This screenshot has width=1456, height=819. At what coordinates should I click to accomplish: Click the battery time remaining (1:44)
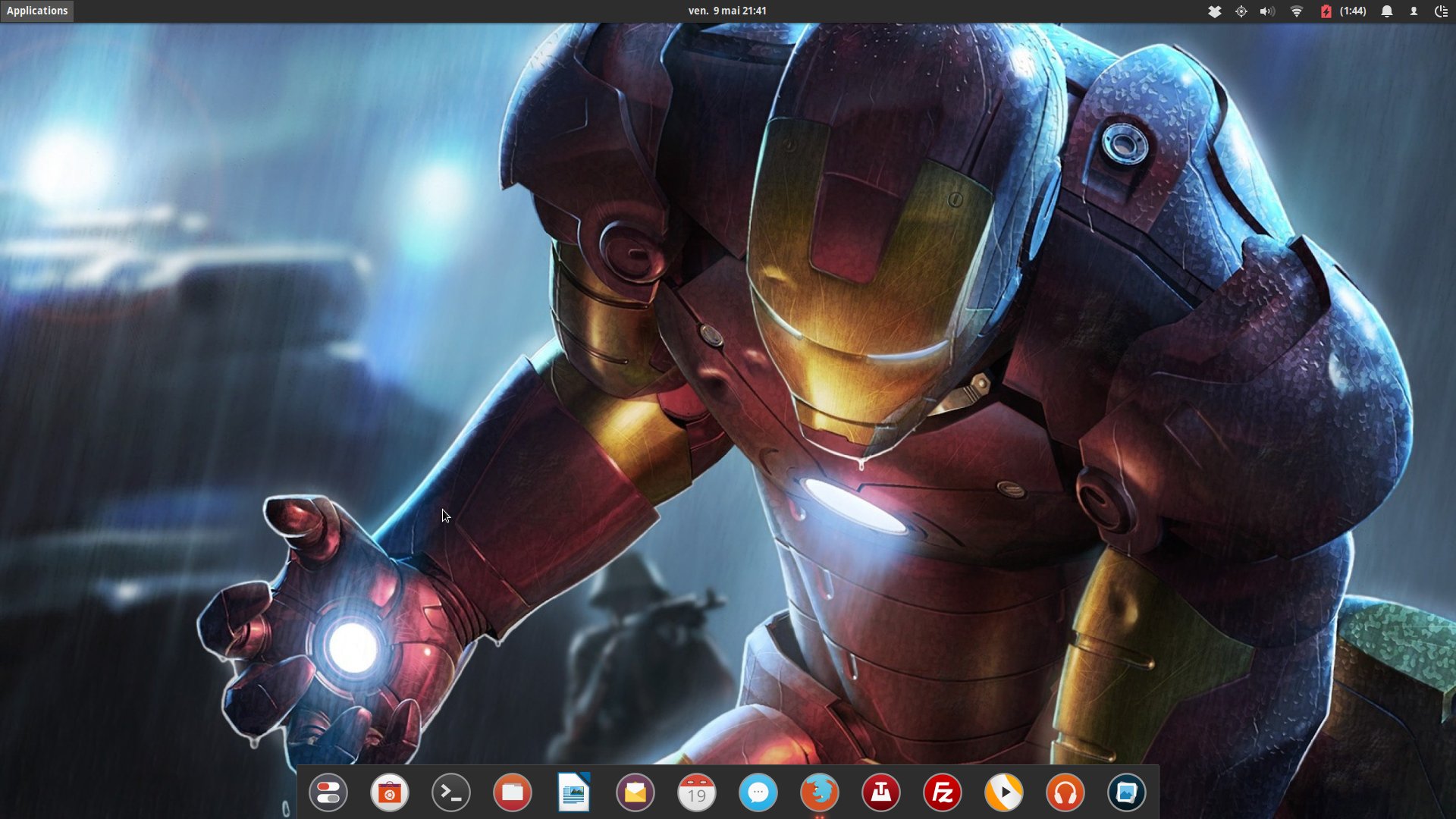pos(1353,11)
